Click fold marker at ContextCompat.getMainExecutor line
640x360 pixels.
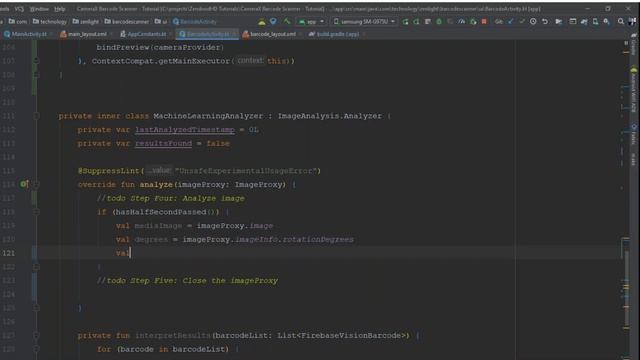[36, 61]
